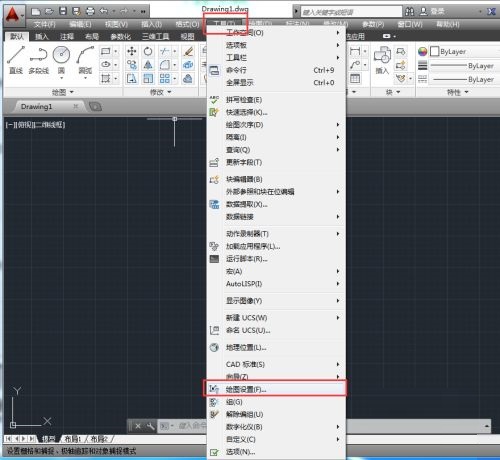Viewport: 500px width, 460px height.
Task: Activate the Move tool in Modify panel
Action: point(132,51)
